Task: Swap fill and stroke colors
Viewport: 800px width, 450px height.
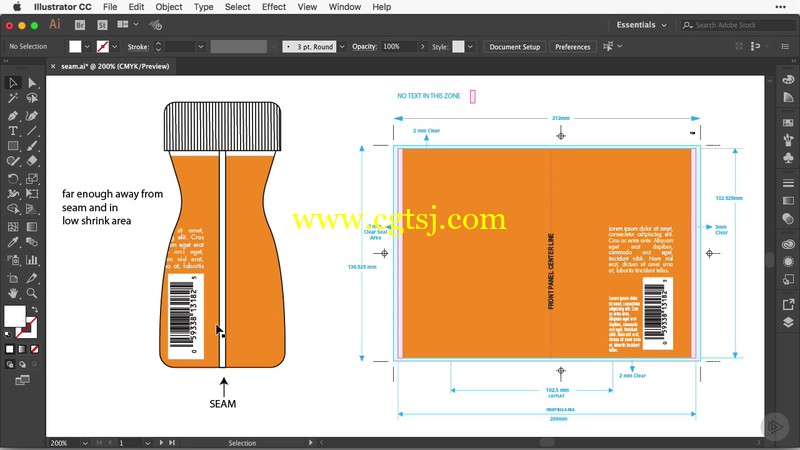Action: coord(35,309)
